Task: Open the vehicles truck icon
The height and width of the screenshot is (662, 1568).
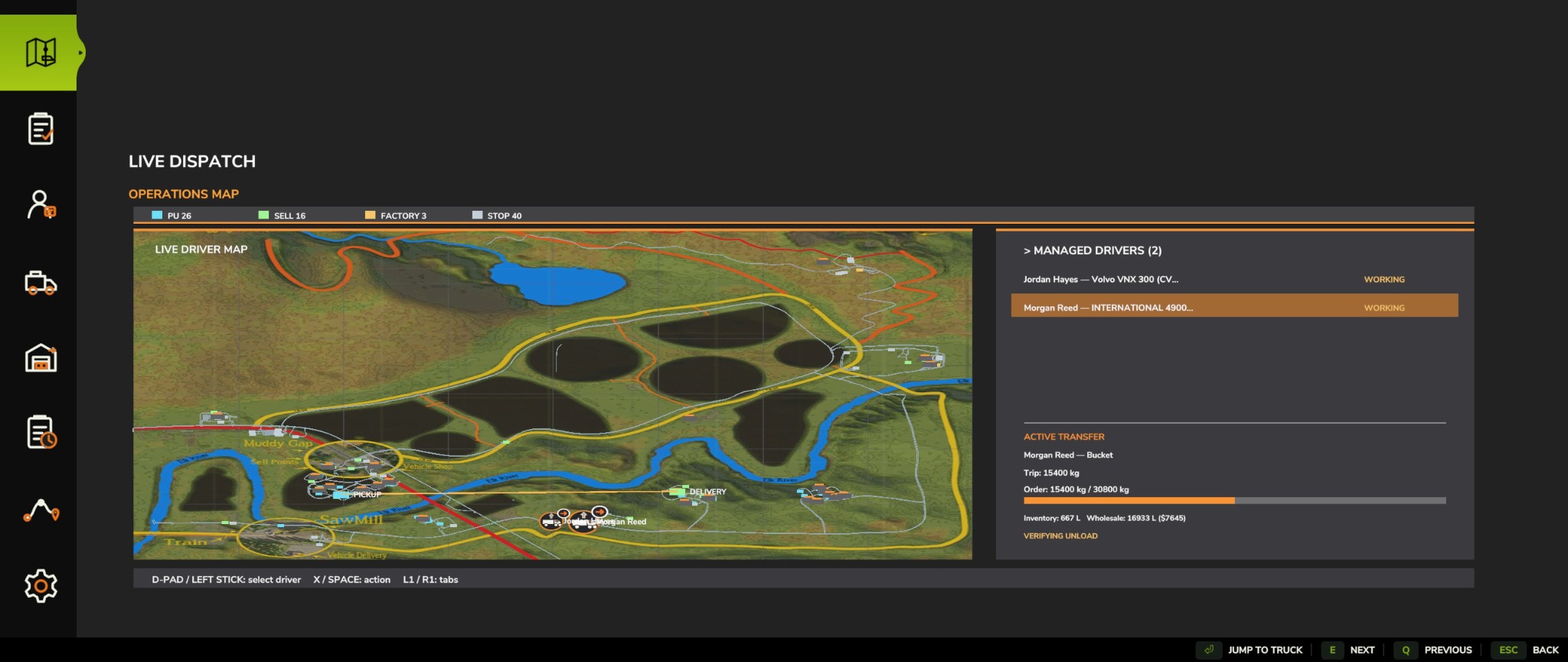Action: [x=41, y=283]
